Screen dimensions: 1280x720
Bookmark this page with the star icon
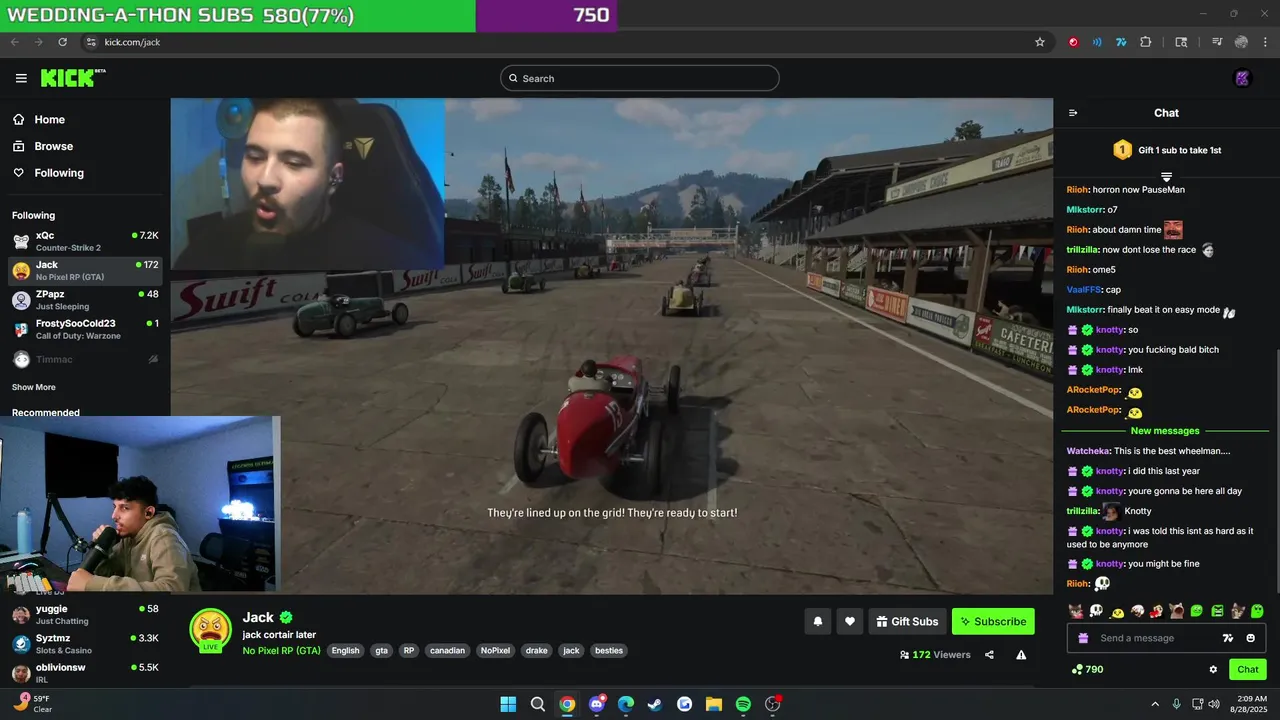(x=1040, y=42)
